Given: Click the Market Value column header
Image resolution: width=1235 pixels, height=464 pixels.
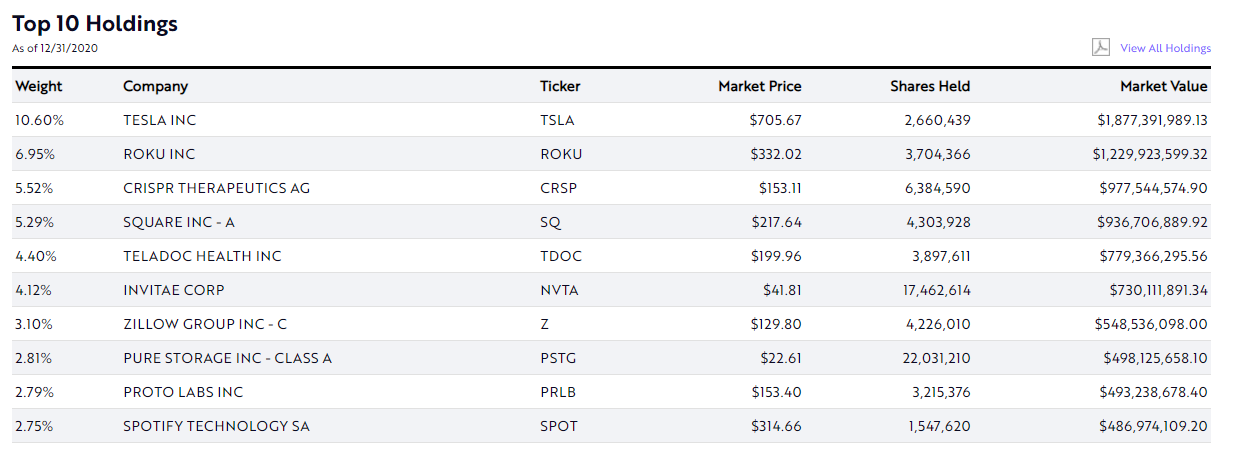Looking at the screenshot, I should [1164, 86].
